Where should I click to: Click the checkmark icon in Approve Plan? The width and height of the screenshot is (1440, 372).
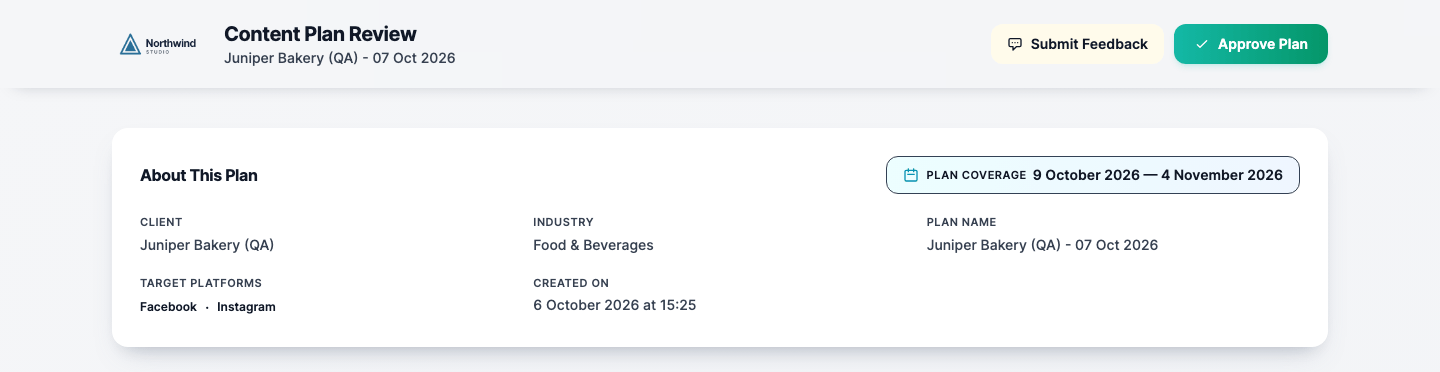(x=1202, y=44)
